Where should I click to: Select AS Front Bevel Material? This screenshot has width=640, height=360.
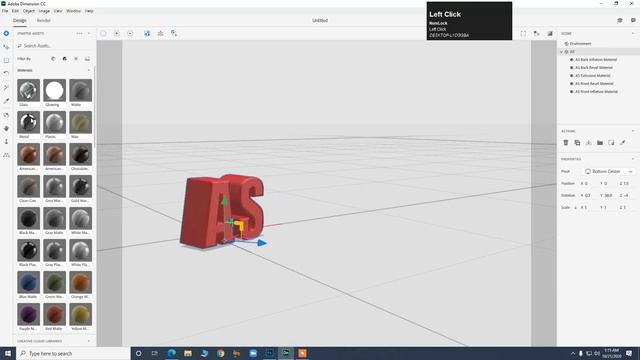[x=594, y=84]
